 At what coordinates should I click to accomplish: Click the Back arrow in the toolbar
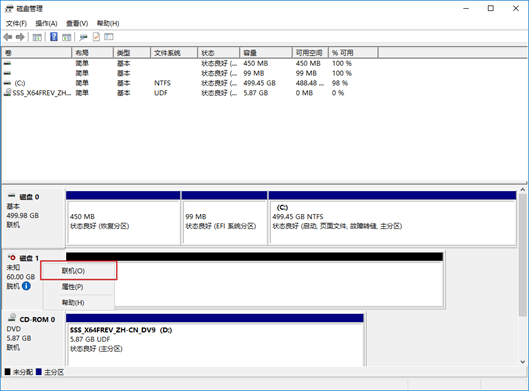[x=8, y=37]
